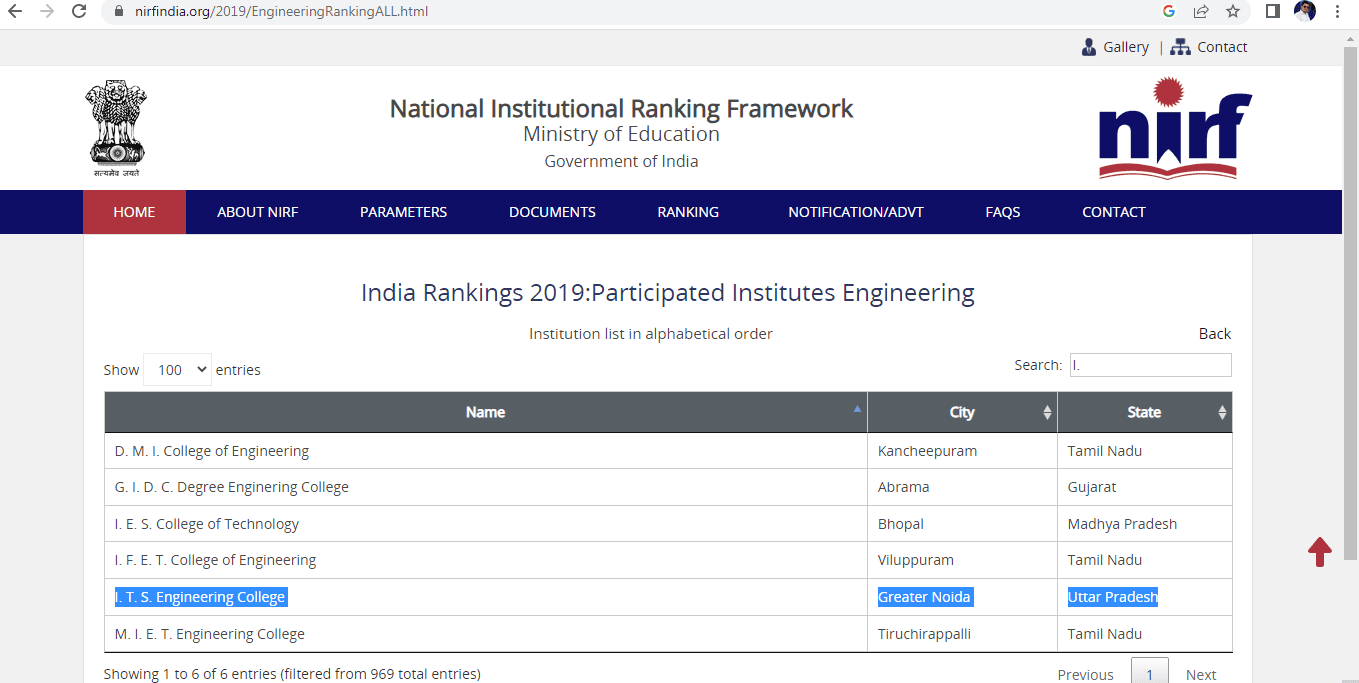Click the Previous pagination button

1085,674
